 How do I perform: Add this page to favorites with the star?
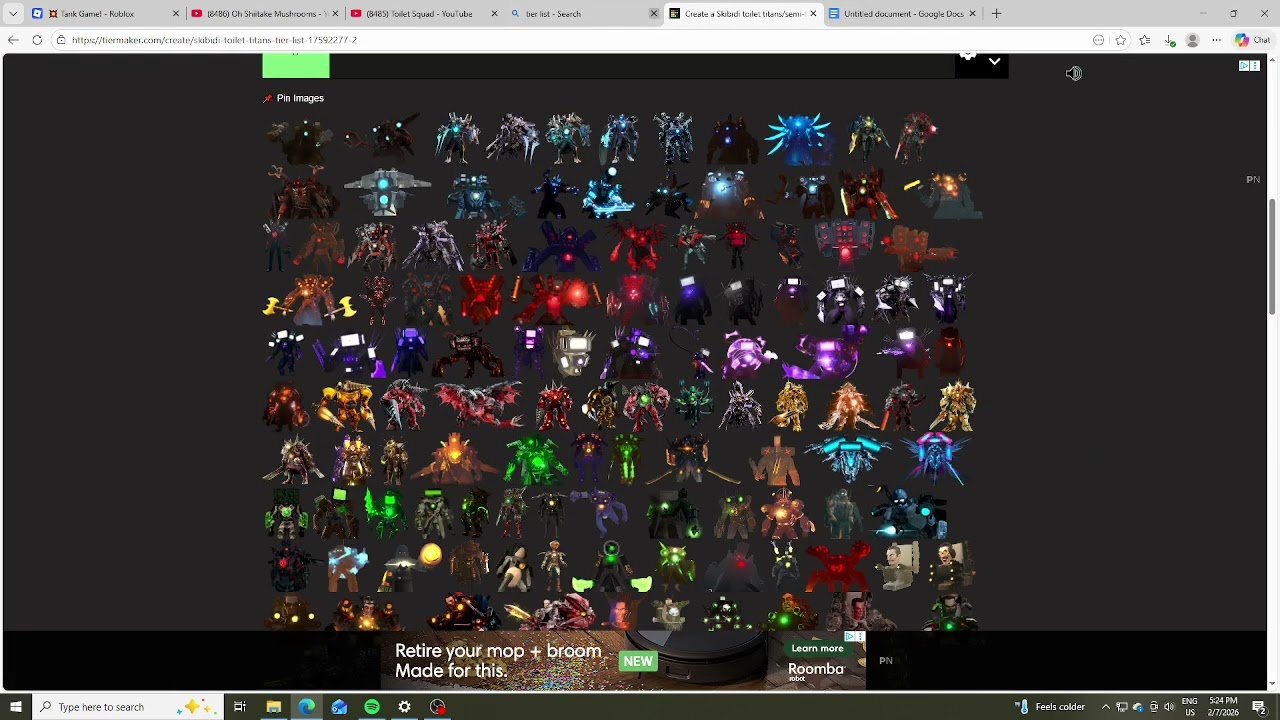point(1121,40)
